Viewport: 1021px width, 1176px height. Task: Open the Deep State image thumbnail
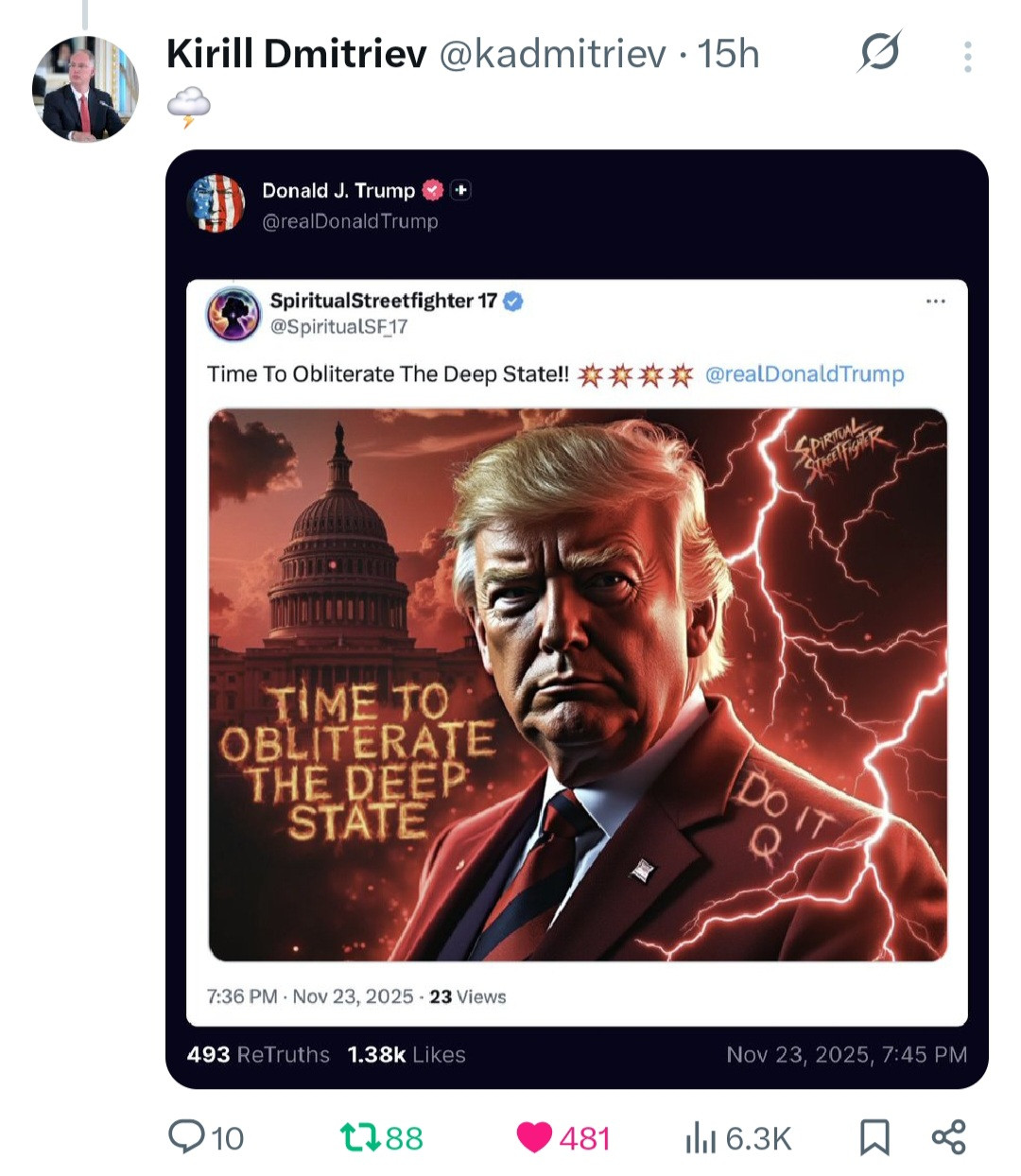577,684
